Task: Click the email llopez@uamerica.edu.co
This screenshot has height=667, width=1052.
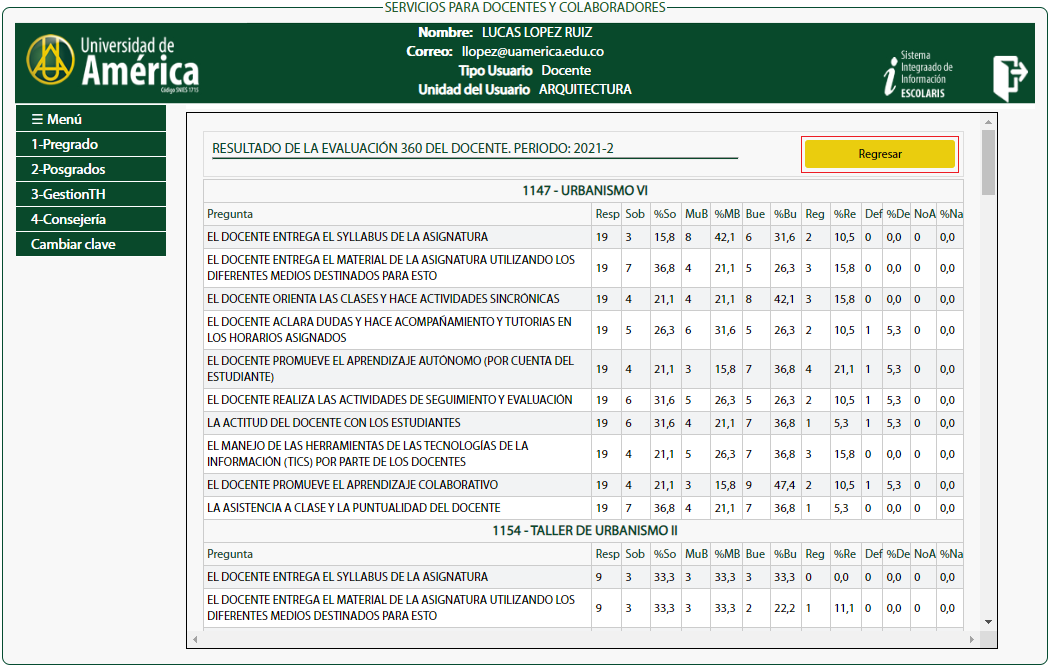Action: 533,52
